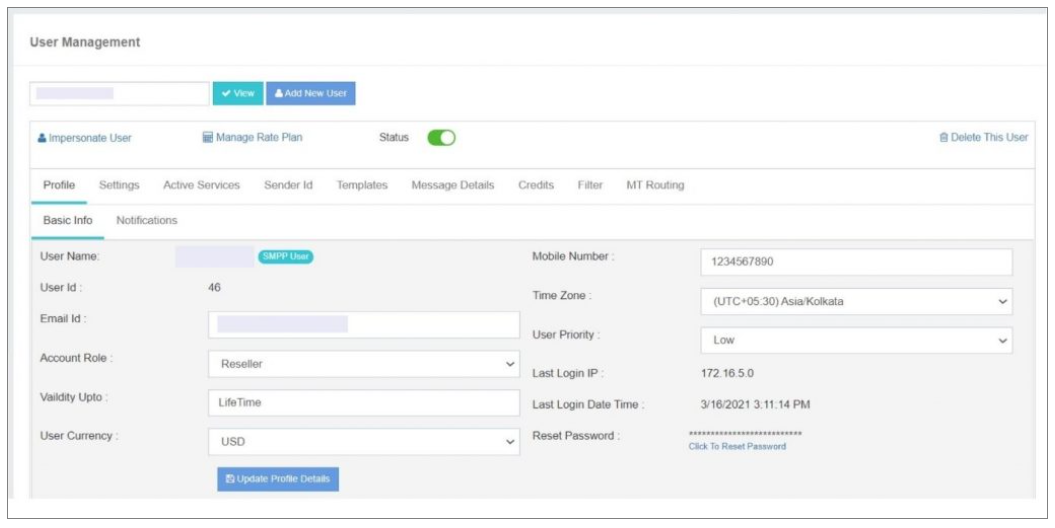Focus the Email Id input field
The height and width of the screenshot is (528, 1055).
(x=364, y=324)
